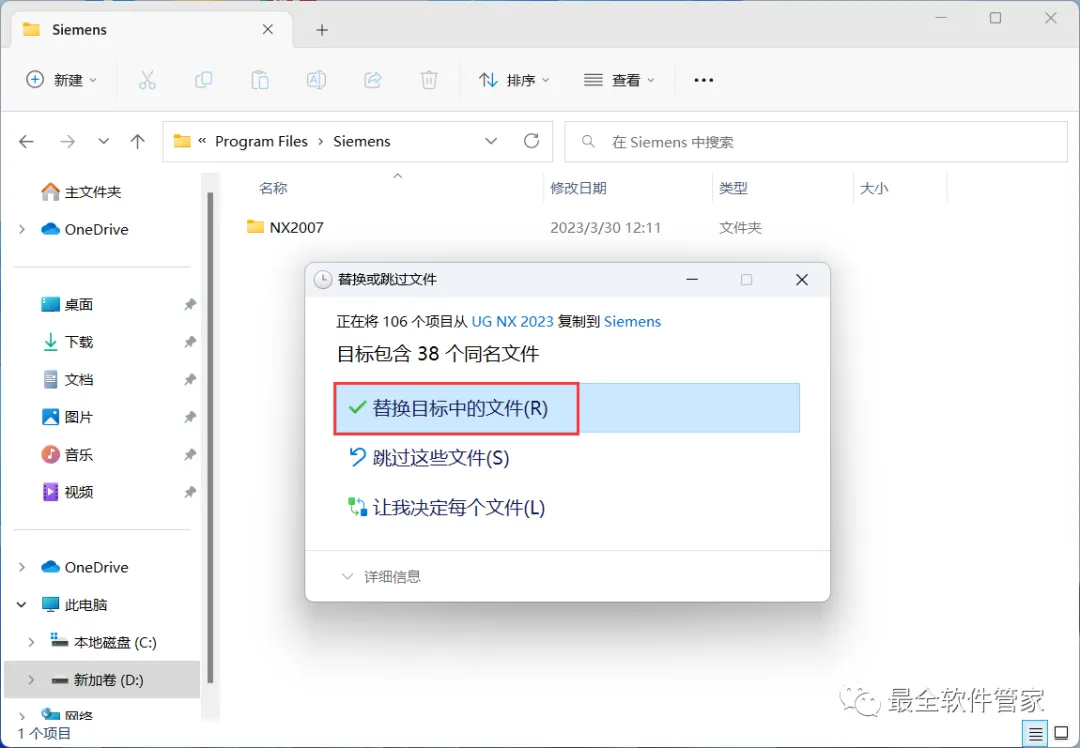Open the 新建 new item dropdown
Viewport: 1080px width, 748px height.
pyautogui.click(x=61, y=80)
